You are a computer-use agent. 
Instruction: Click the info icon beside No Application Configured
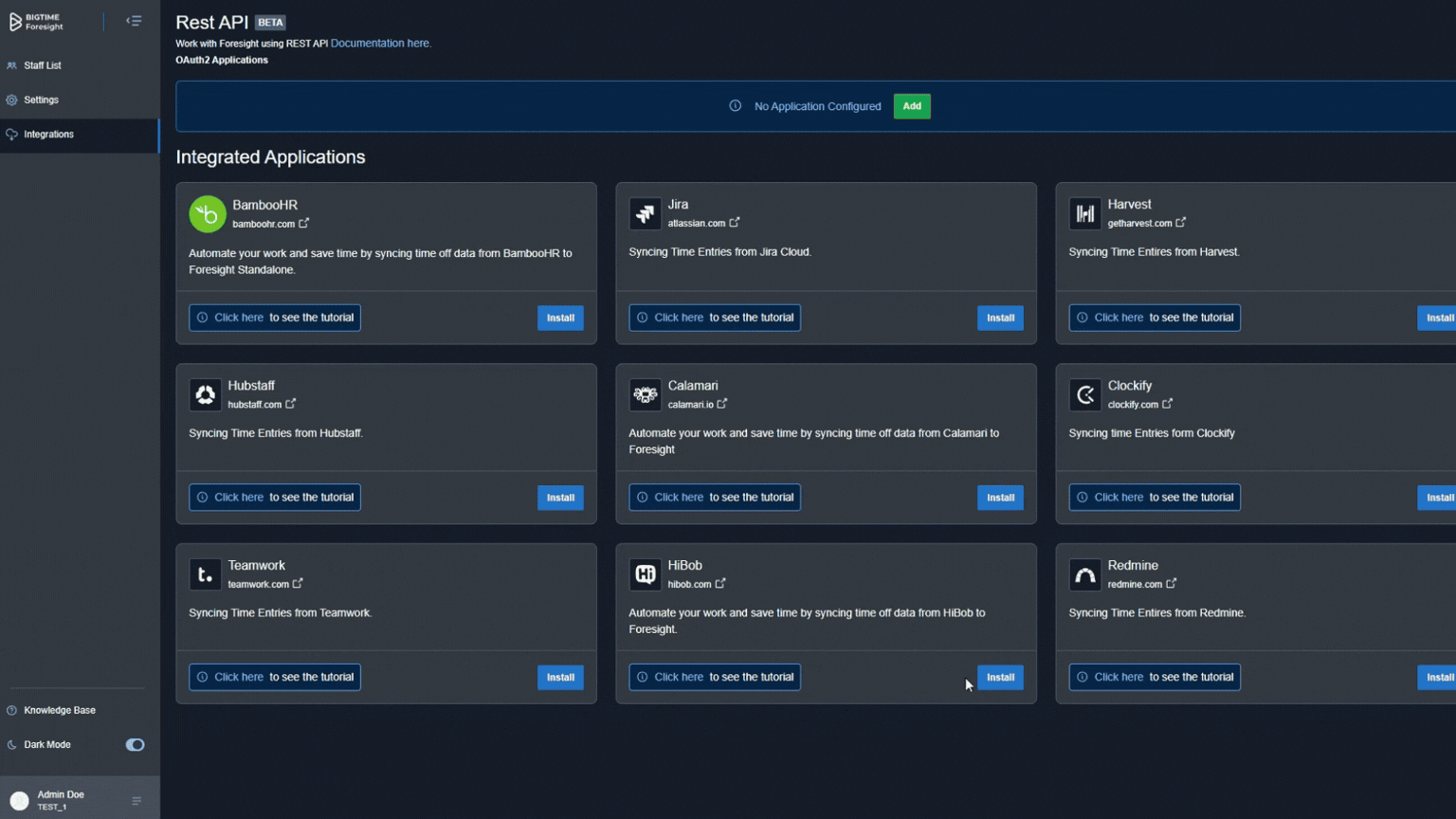[x=736, y=106]
